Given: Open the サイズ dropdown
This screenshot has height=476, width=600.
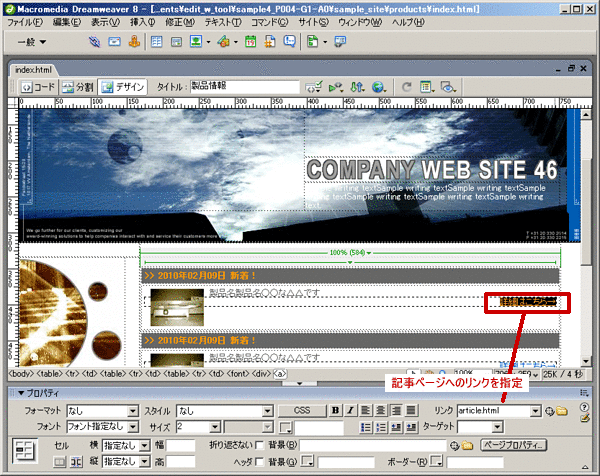Looking at the screenshot, I should coord(215,427).
